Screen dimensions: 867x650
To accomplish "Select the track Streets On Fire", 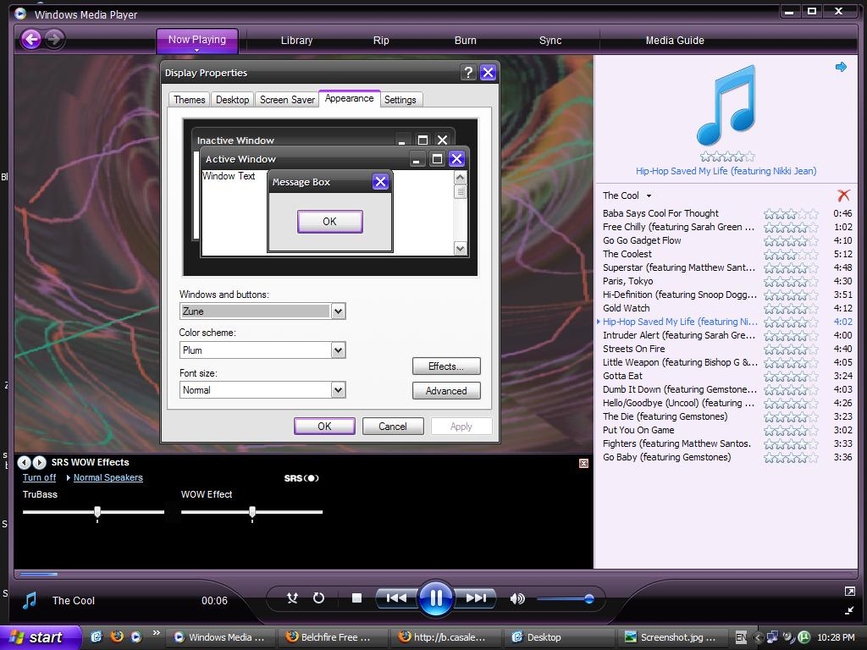I will pos(634,349).
